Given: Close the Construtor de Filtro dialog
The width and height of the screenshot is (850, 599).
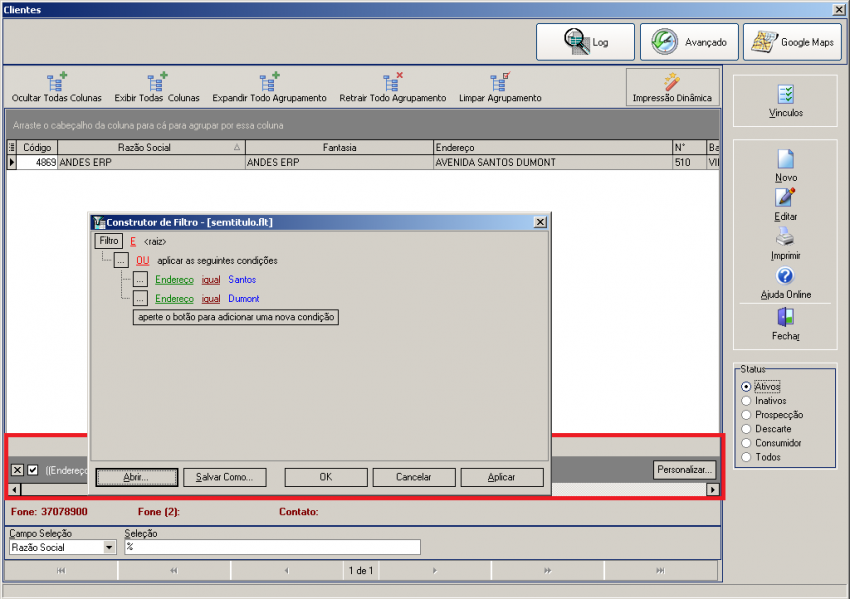Looking at the screenshot, I should [x=540, y=222].
